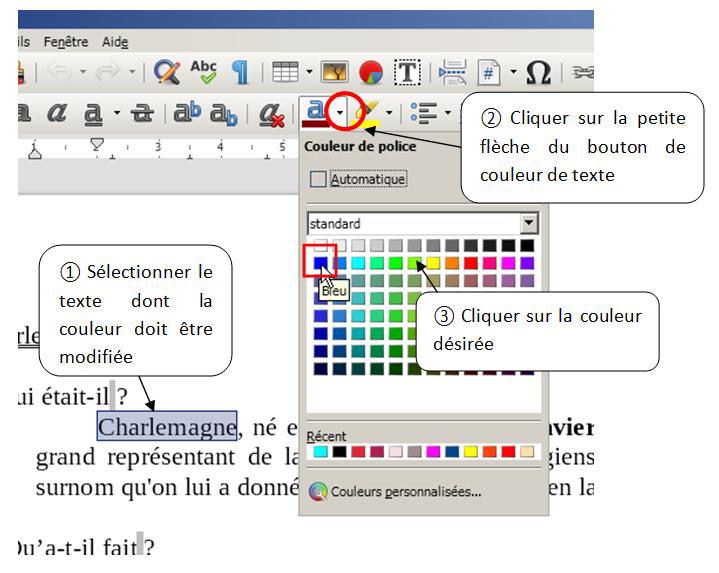Click the clear direct formatting icon
Screen dimensions: 719x573
pyautogui.click(x=271, y=114)
